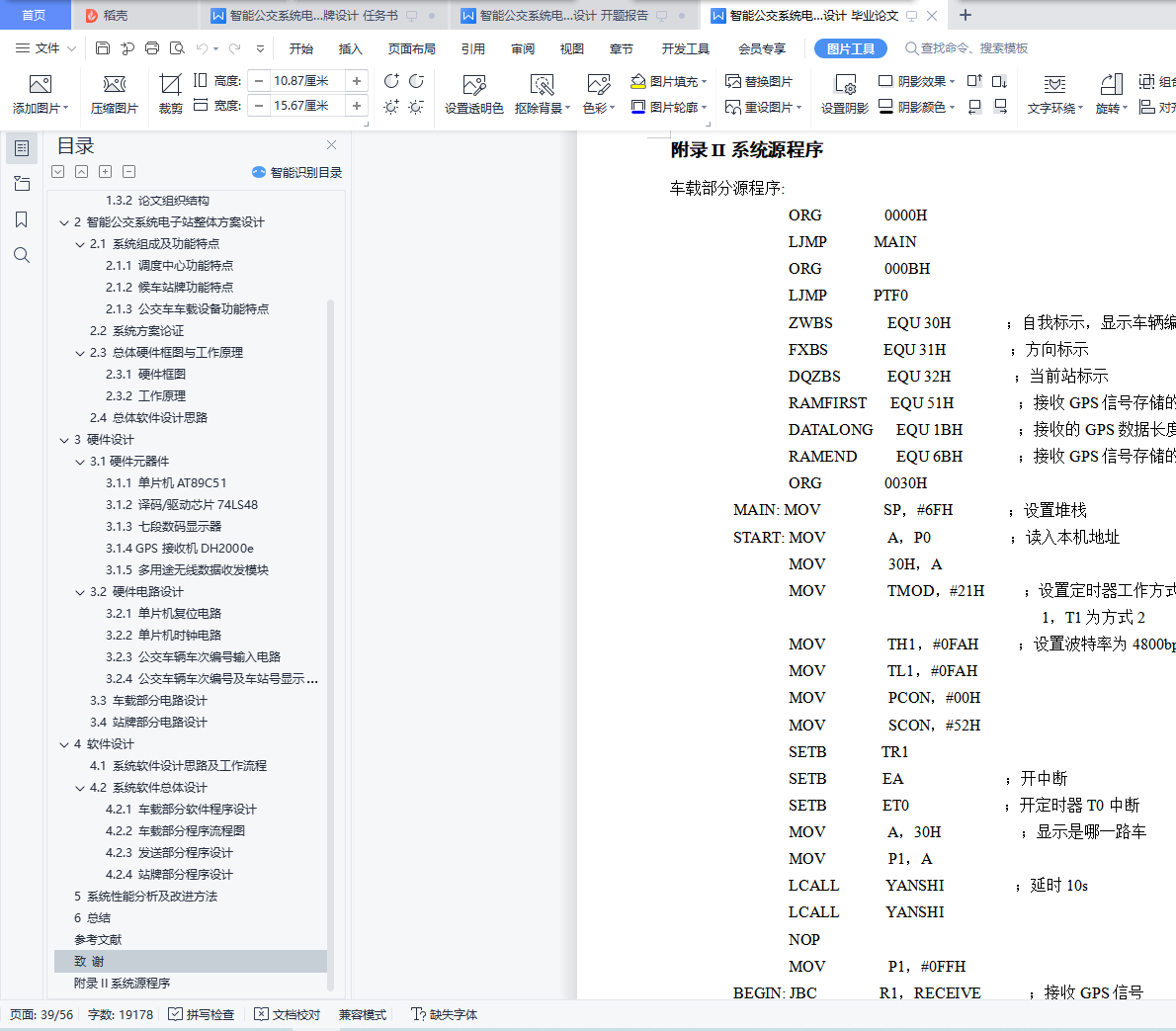Open 文件 menu
Screen dimensions: 1176x1031
(x=46, y=48)
